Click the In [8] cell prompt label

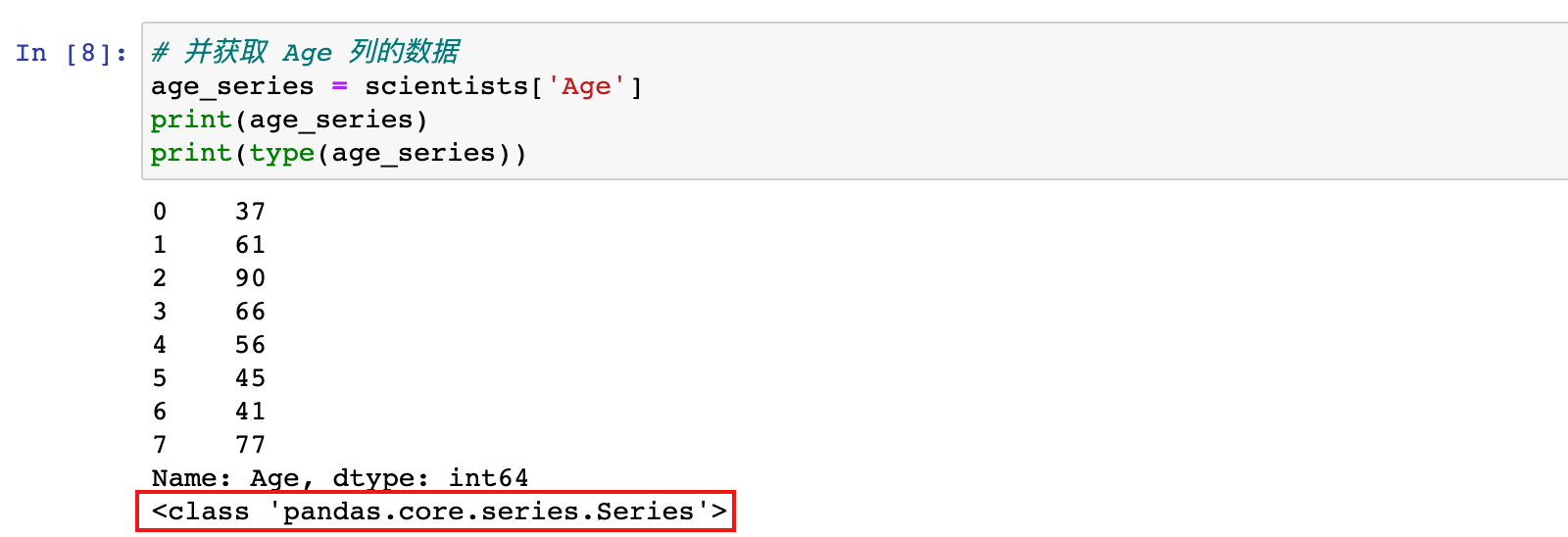(x=72, y=53)
